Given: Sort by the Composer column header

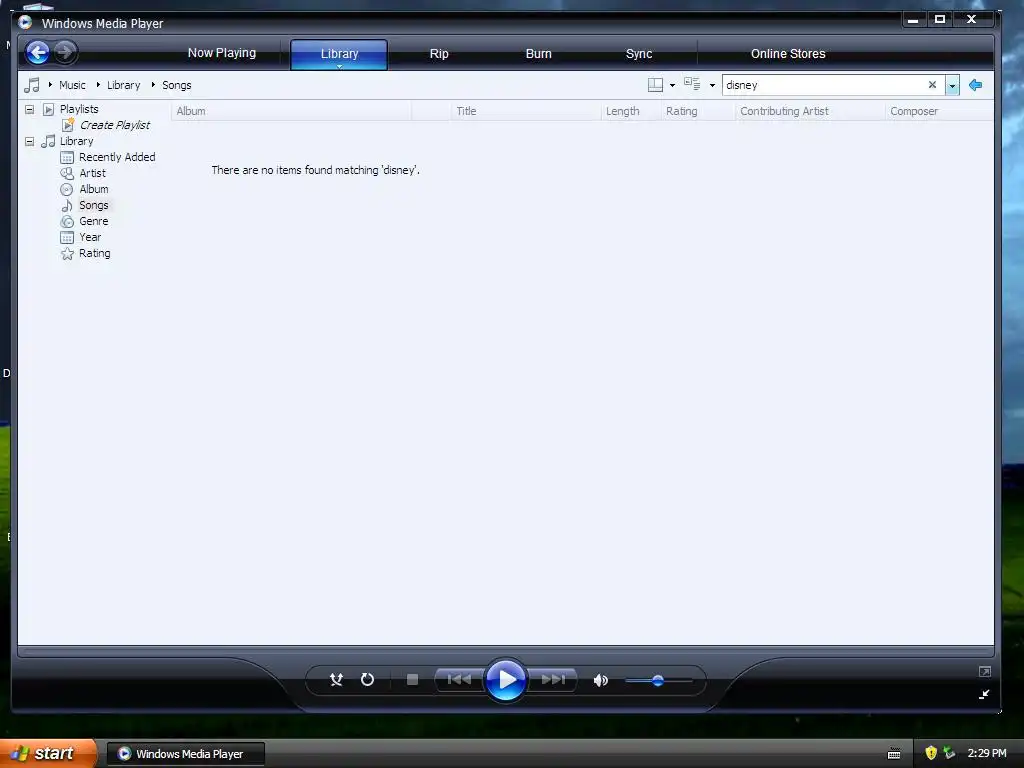Looking at the screenshot, I should (x=939, y=111).
